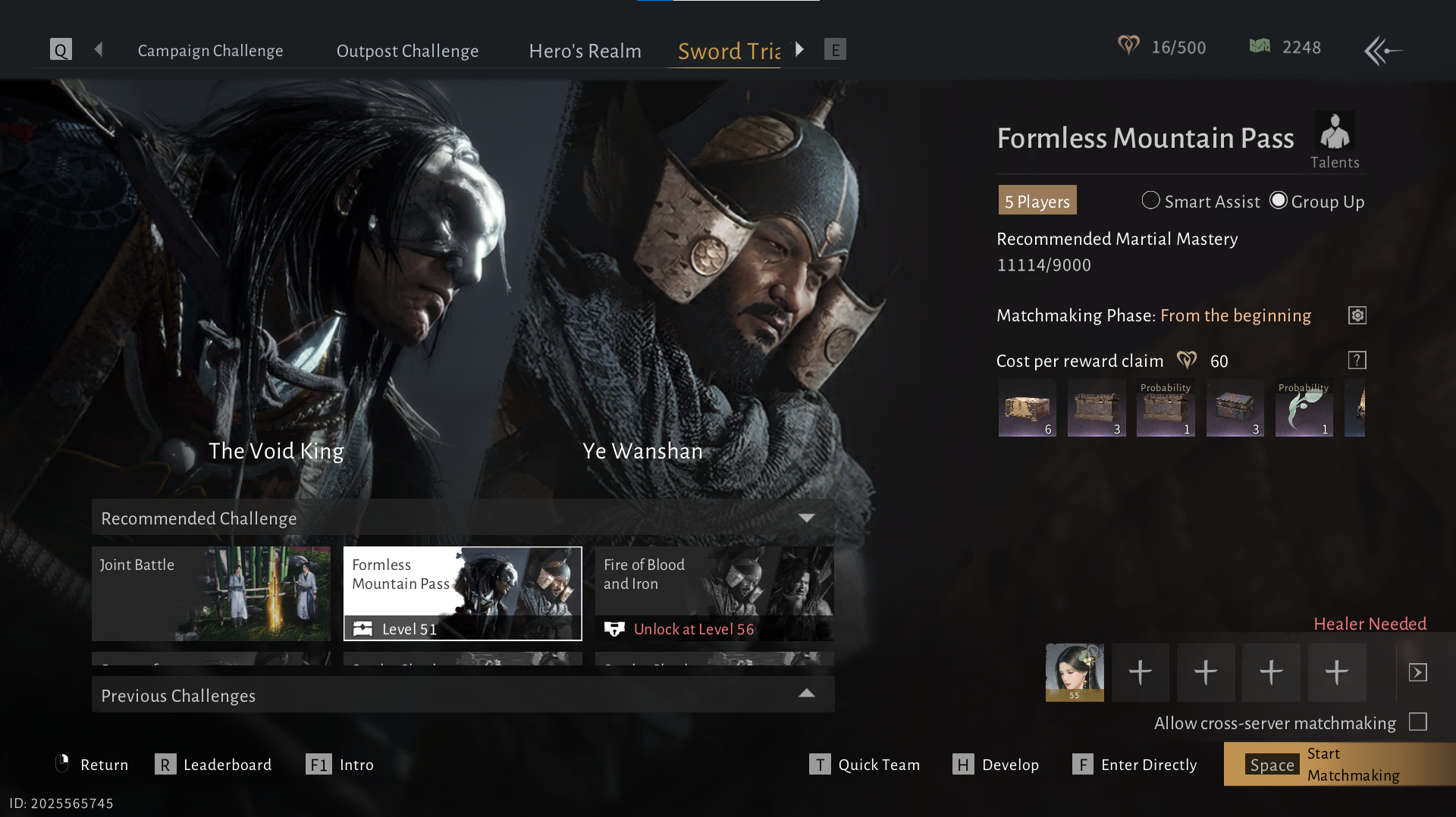Select the Joint Battle challenge card
The image size is (1456, 817).
click(x=211, y=593)
